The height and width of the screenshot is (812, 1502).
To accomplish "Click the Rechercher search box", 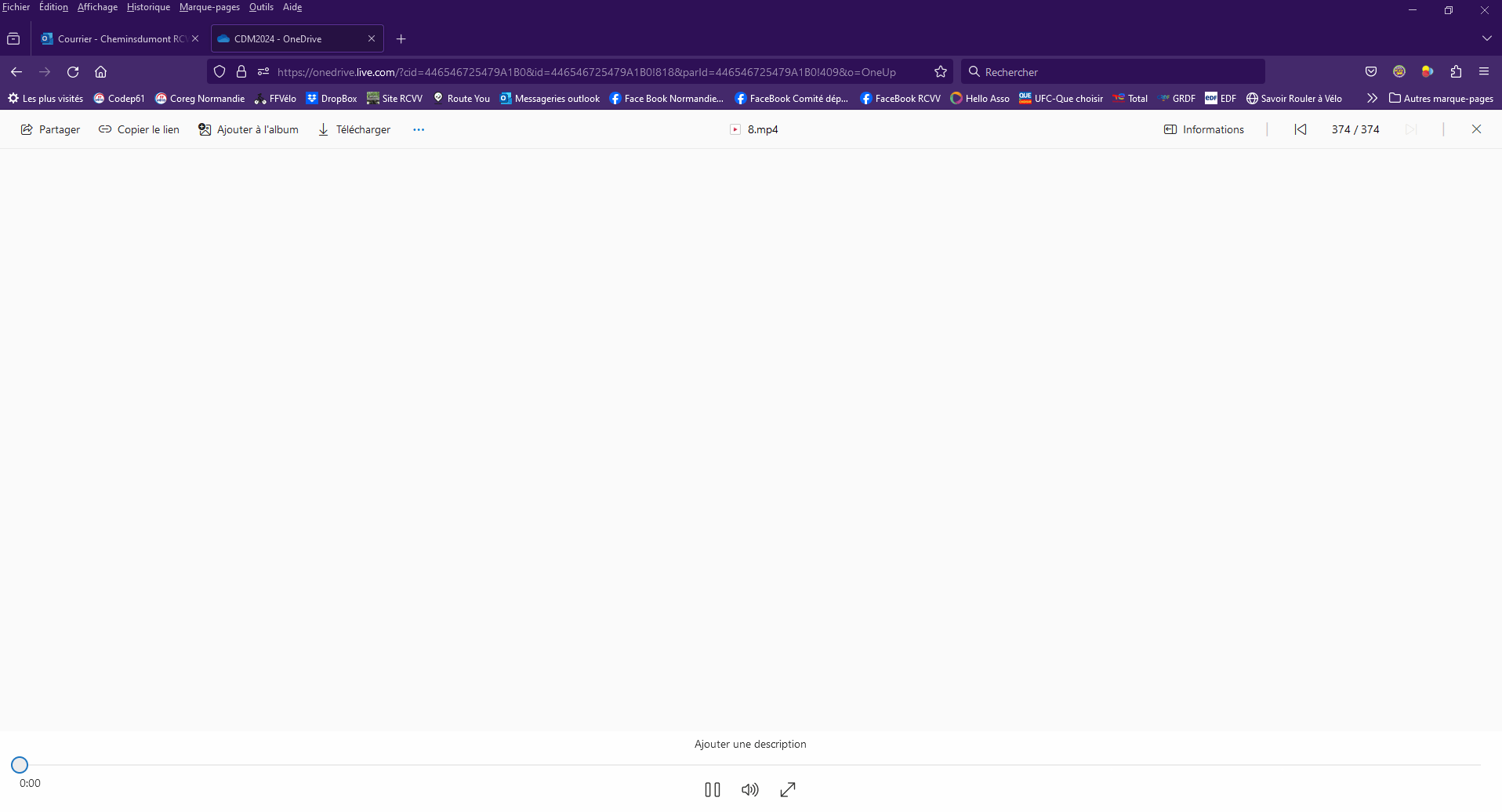I will (1113, 71).
